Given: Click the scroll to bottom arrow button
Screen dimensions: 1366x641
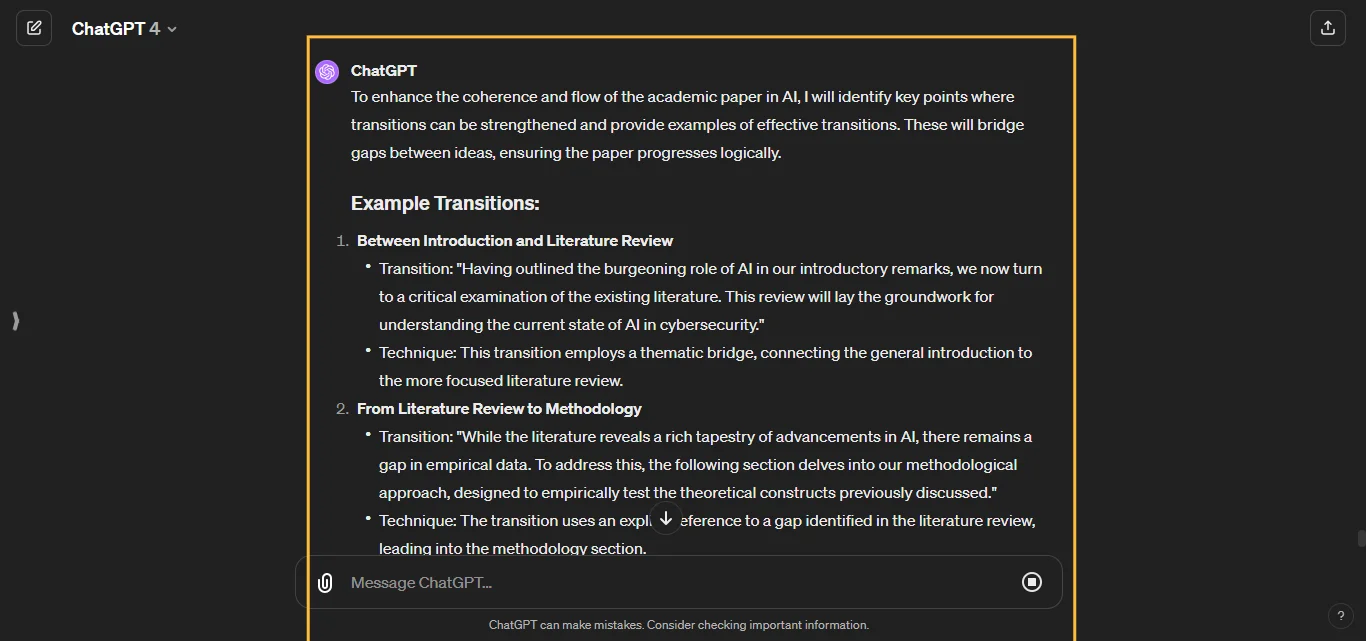Looking at the screenshot, I should click(666, 517).
